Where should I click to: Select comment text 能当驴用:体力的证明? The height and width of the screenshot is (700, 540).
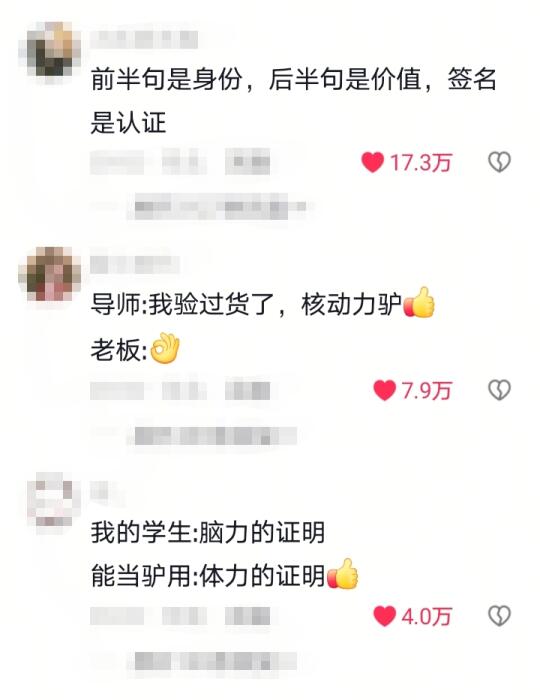(x=208, y=575)
